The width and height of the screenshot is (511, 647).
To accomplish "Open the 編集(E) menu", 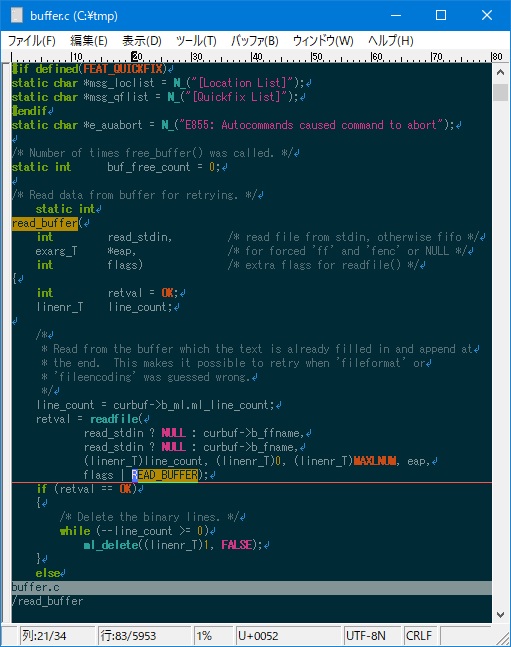I will [89, 40].
